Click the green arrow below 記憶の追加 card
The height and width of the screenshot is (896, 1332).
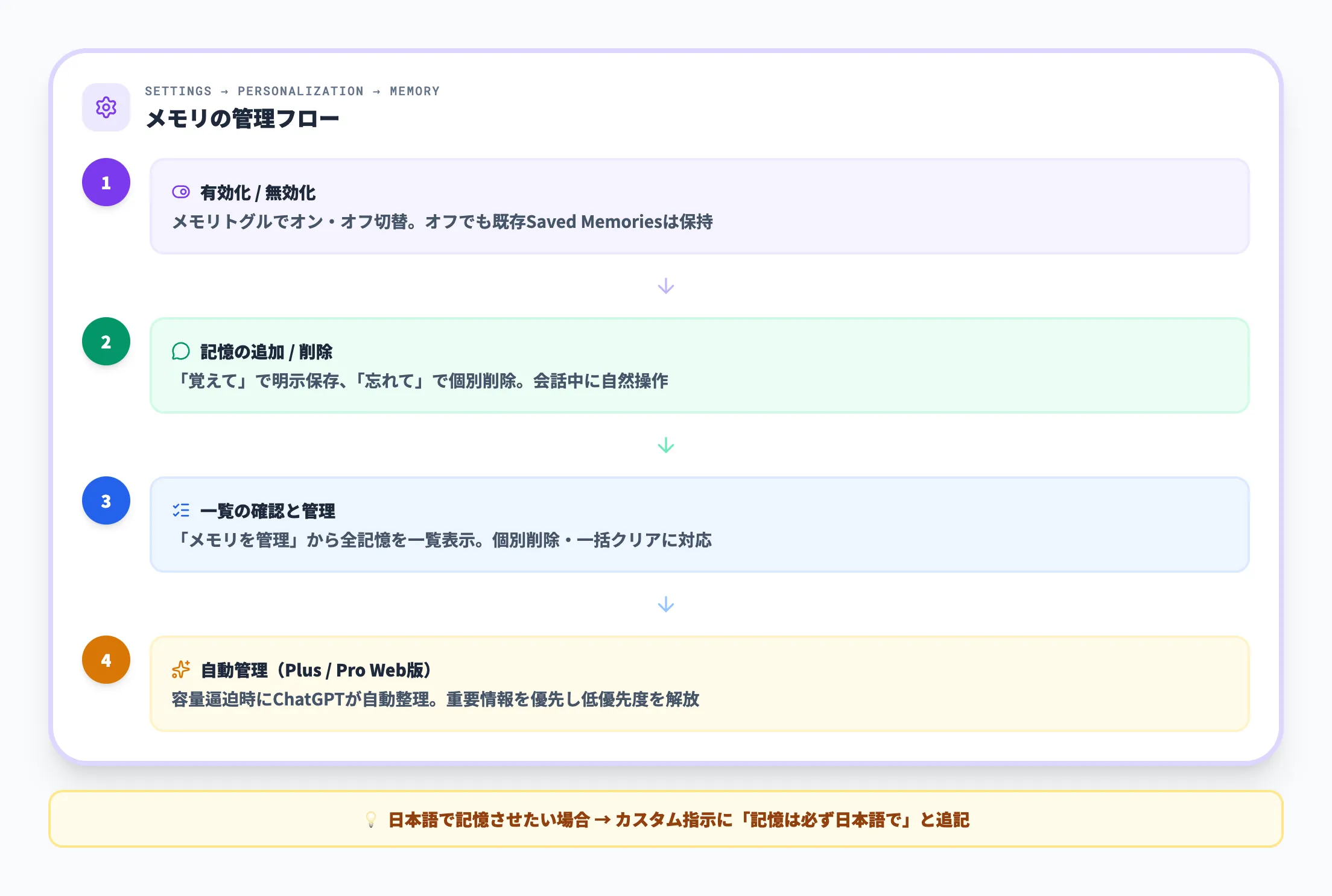click(665, 446)
